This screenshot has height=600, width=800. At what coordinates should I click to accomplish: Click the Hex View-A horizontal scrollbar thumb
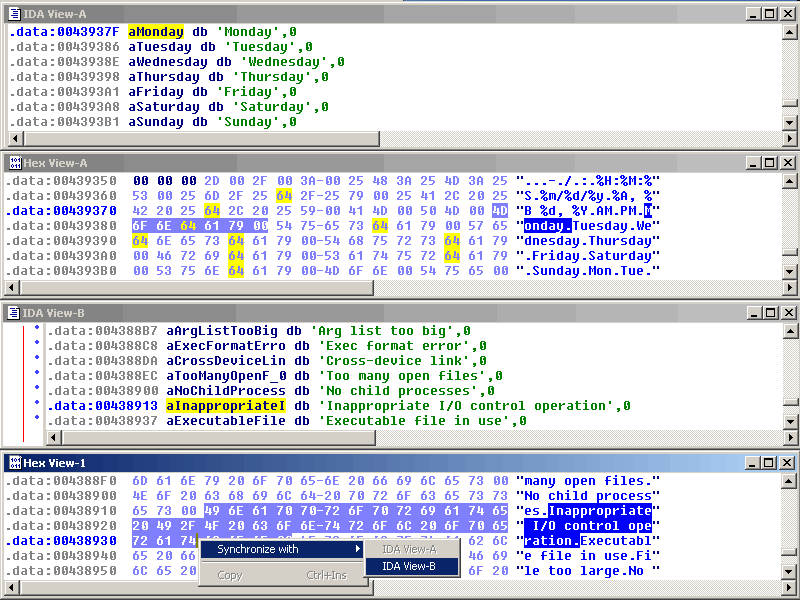197,288
